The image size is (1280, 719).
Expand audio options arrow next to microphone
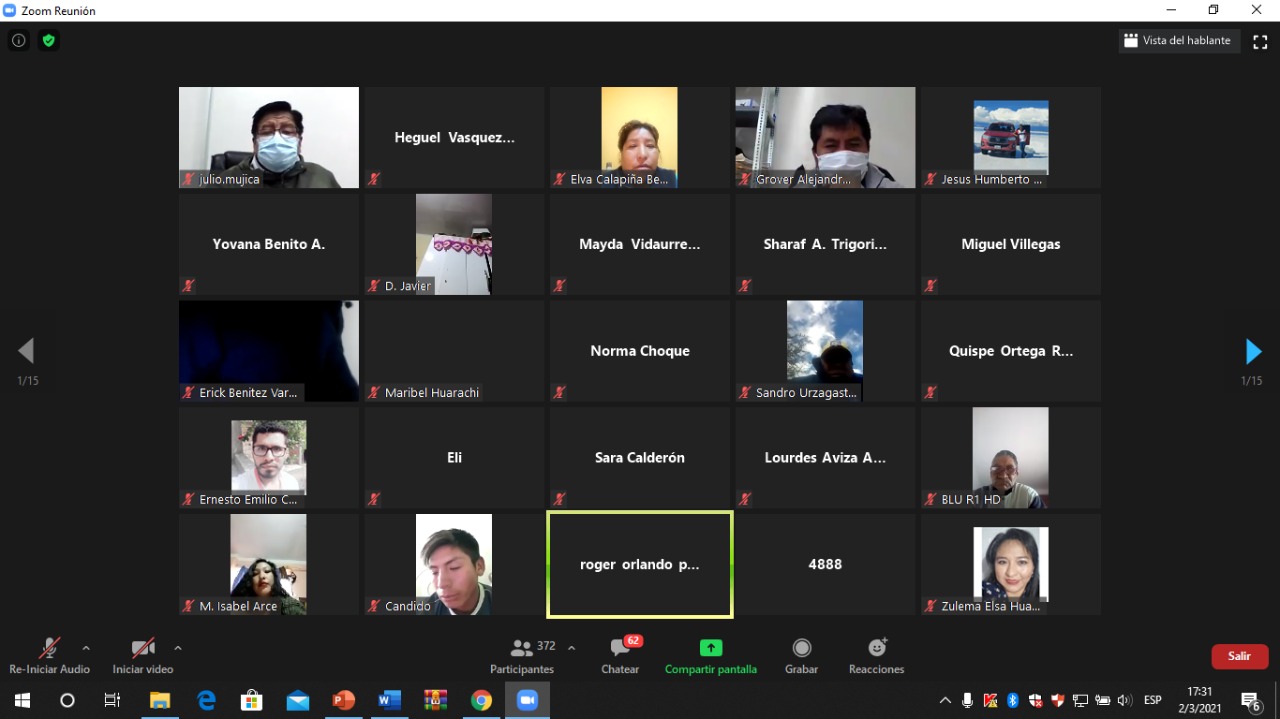[86, 648]
